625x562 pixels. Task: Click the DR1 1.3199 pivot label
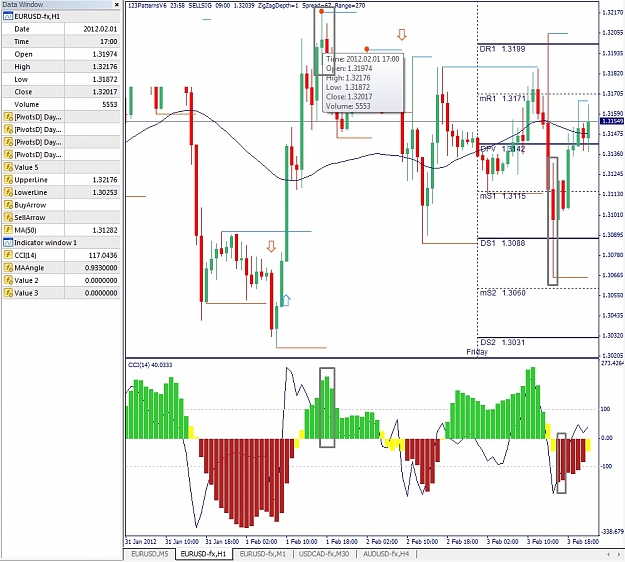pyautogui.click(x=503, y=49)
